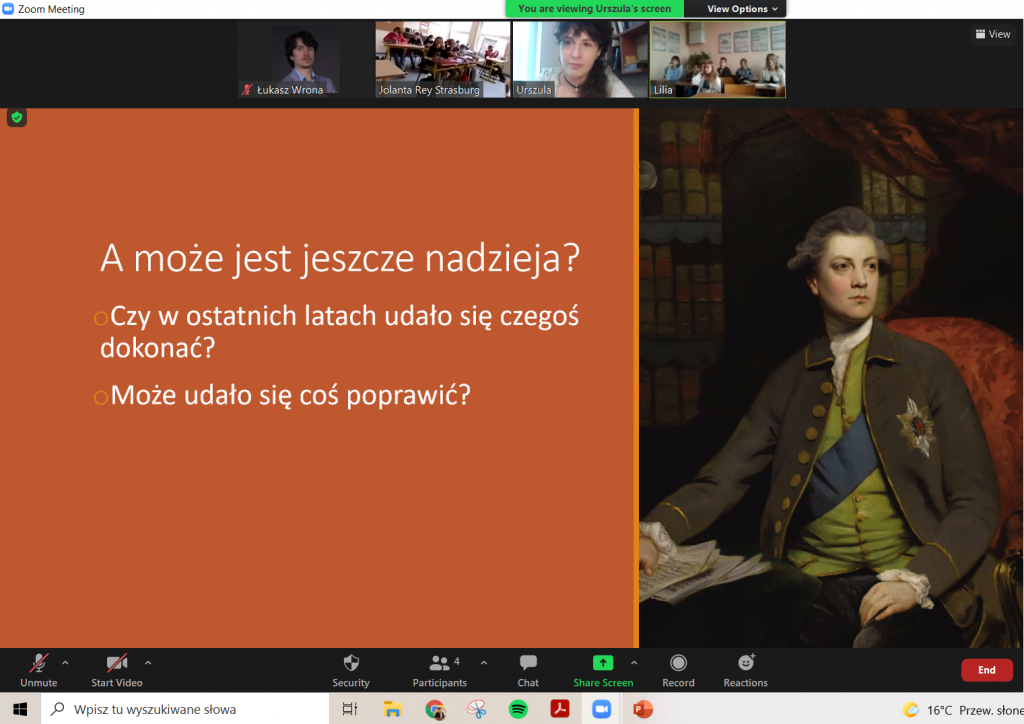Open the Participants panel
Image resolution: width=1024 pixels, height=724 pixels.
point(439,669)
